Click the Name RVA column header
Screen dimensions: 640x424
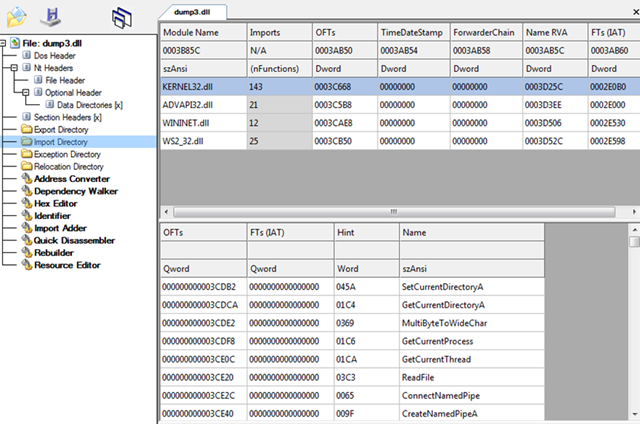(x=555, y=32)
